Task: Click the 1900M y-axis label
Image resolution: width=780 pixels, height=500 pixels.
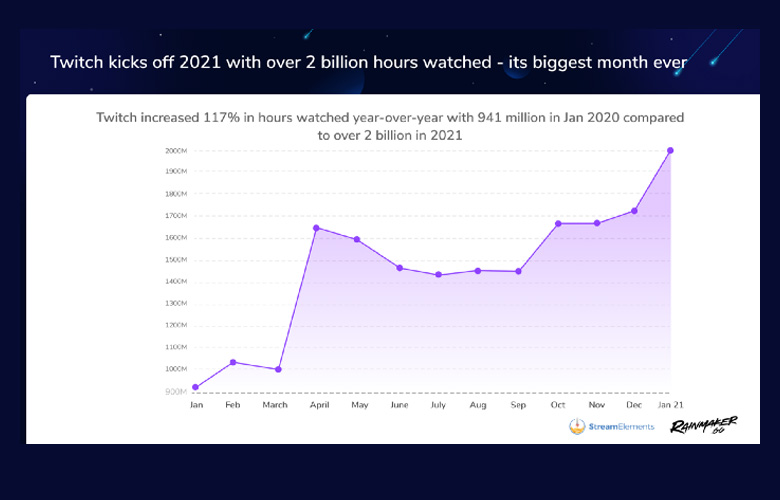Action: (176, 171)
